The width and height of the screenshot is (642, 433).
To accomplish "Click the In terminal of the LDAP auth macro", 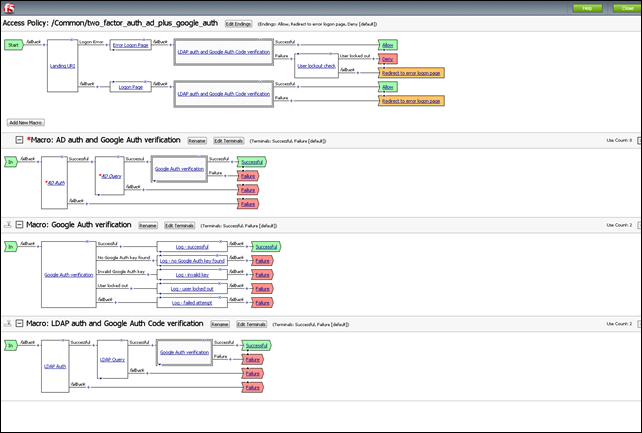I will point(11,345).
